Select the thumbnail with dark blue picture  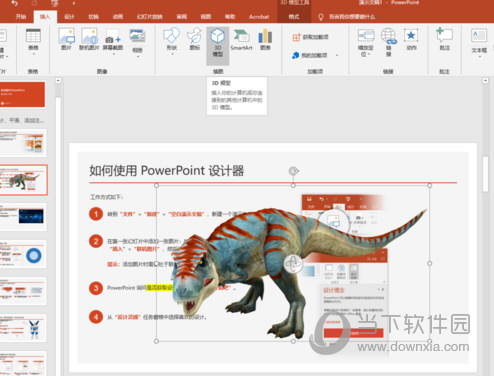tap(23, 217)
